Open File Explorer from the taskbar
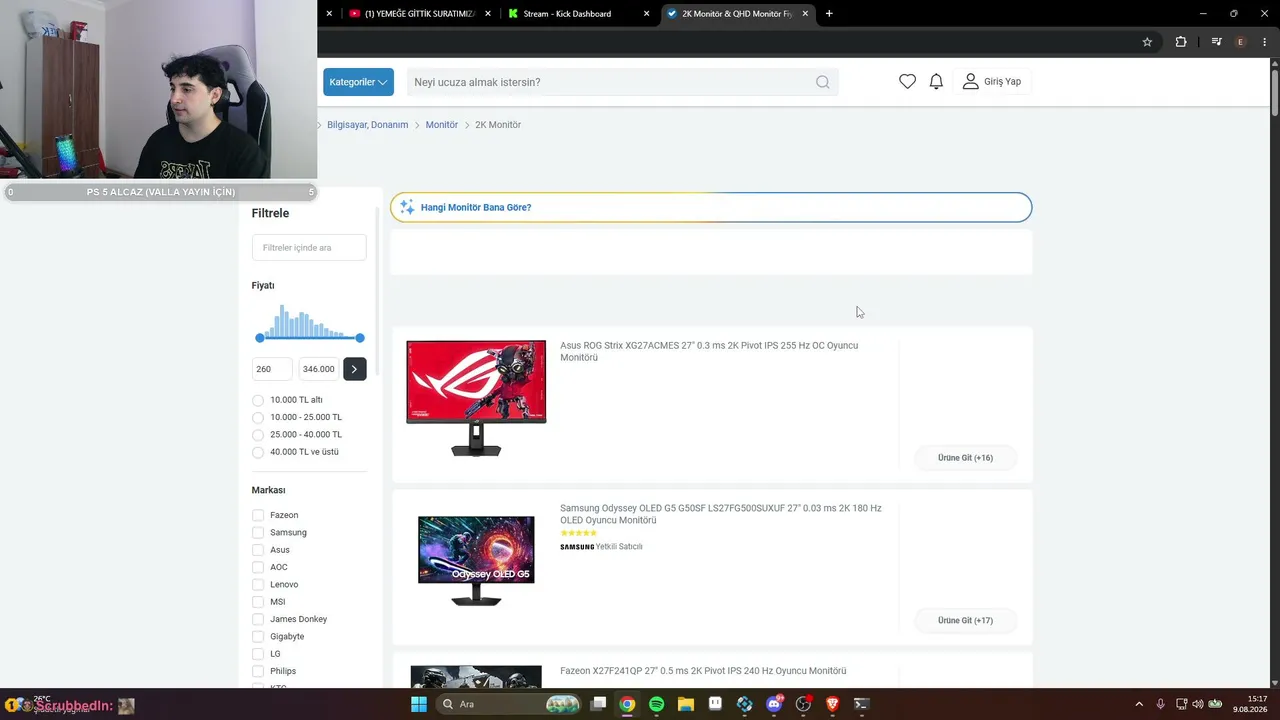 (x=686, y=704)
